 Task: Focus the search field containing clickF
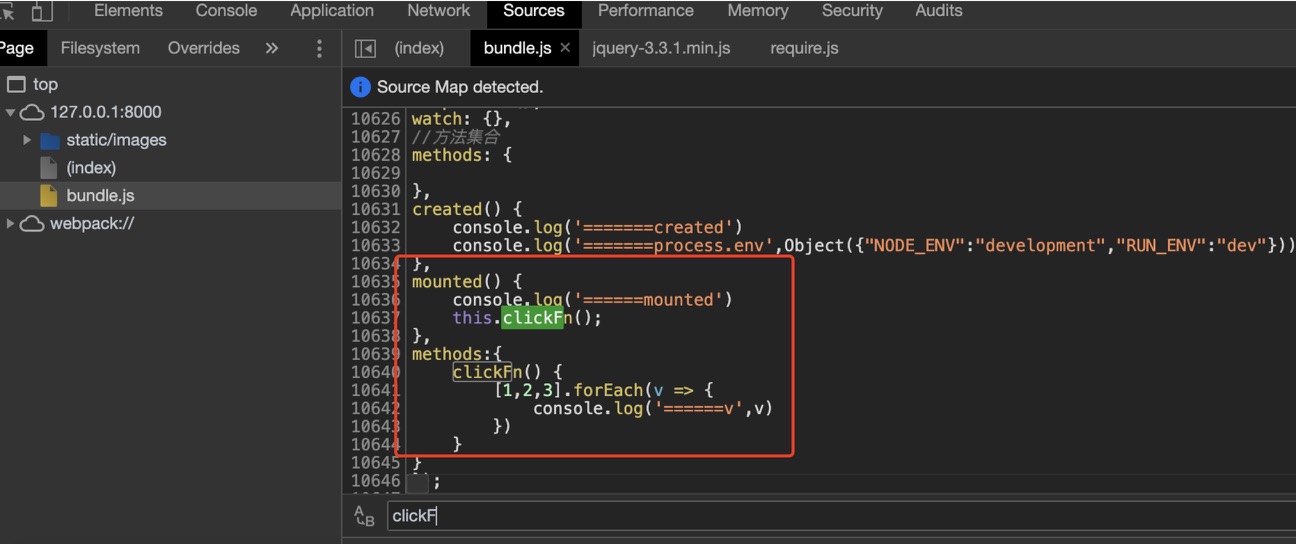(800, 516)
